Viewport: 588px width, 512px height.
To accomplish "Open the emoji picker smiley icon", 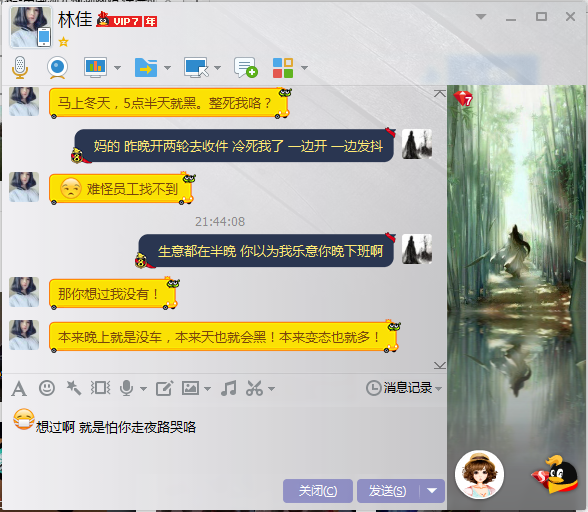I will coord(47,388).
